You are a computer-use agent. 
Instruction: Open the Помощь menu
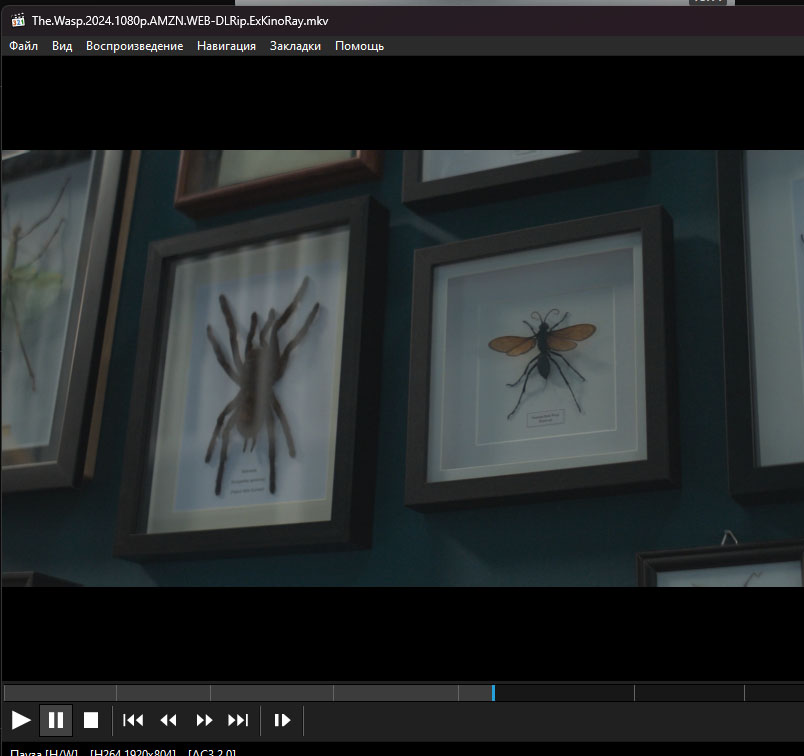(359, 46)
